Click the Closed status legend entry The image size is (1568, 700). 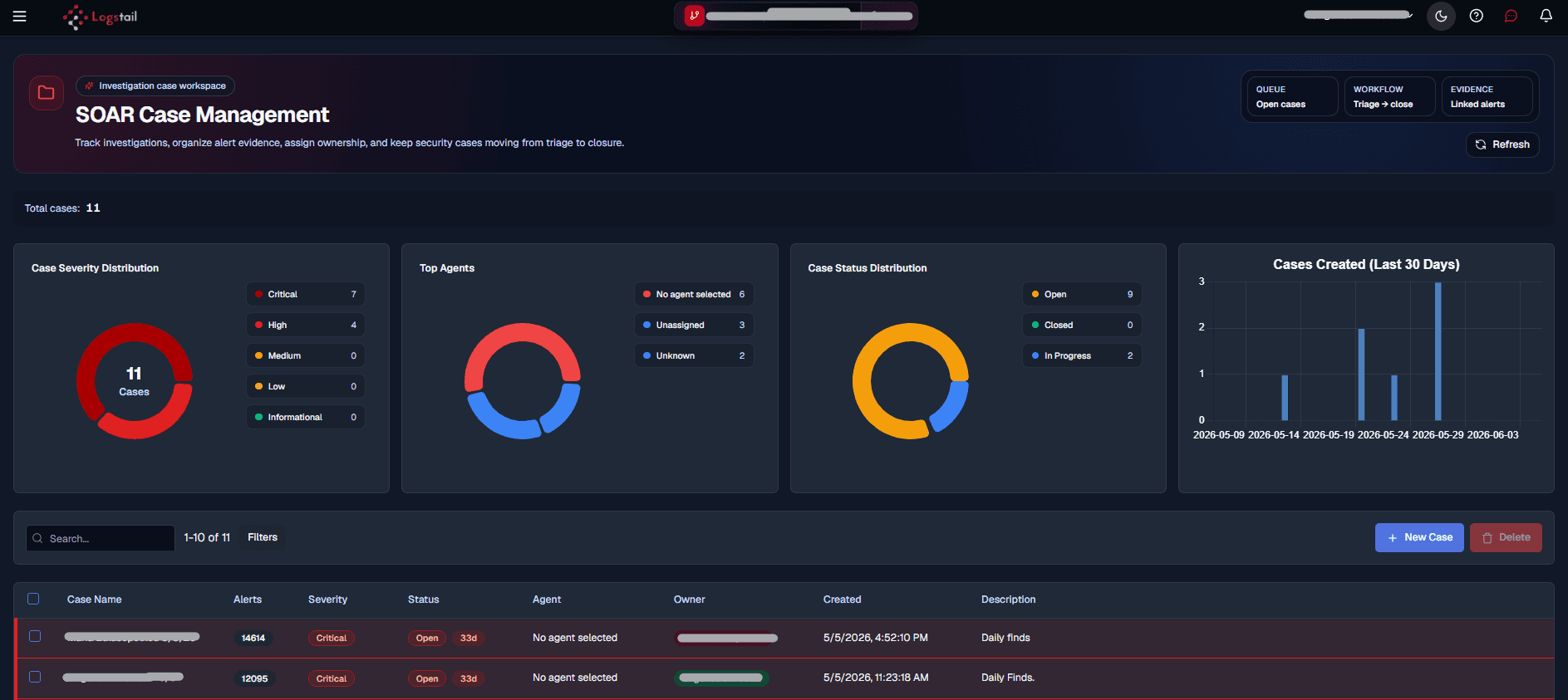(1082, 325)
